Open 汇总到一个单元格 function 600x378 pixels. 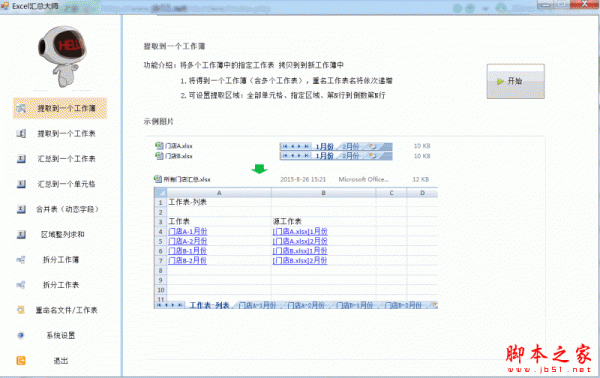click(60, 184)
